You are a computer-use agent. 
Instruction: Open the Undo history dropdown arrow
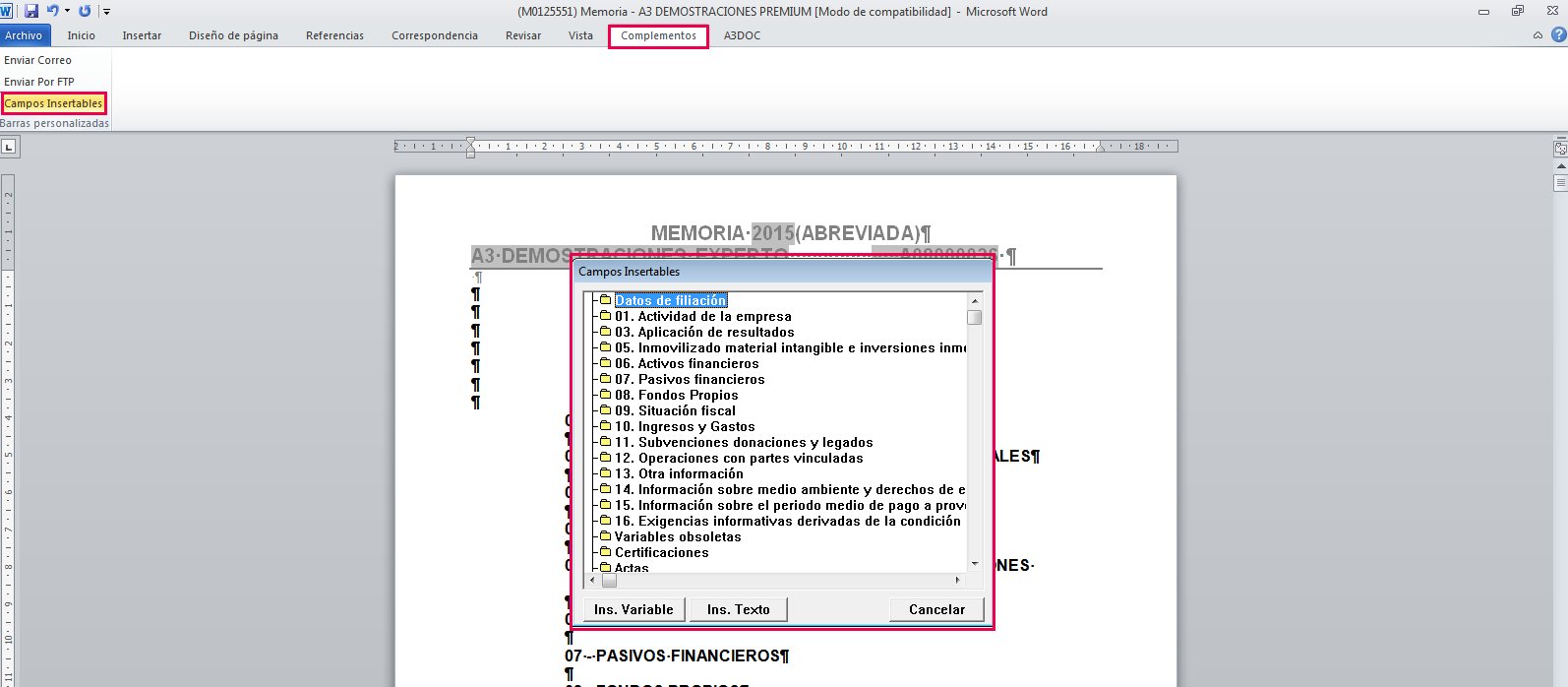pos(67,12)
